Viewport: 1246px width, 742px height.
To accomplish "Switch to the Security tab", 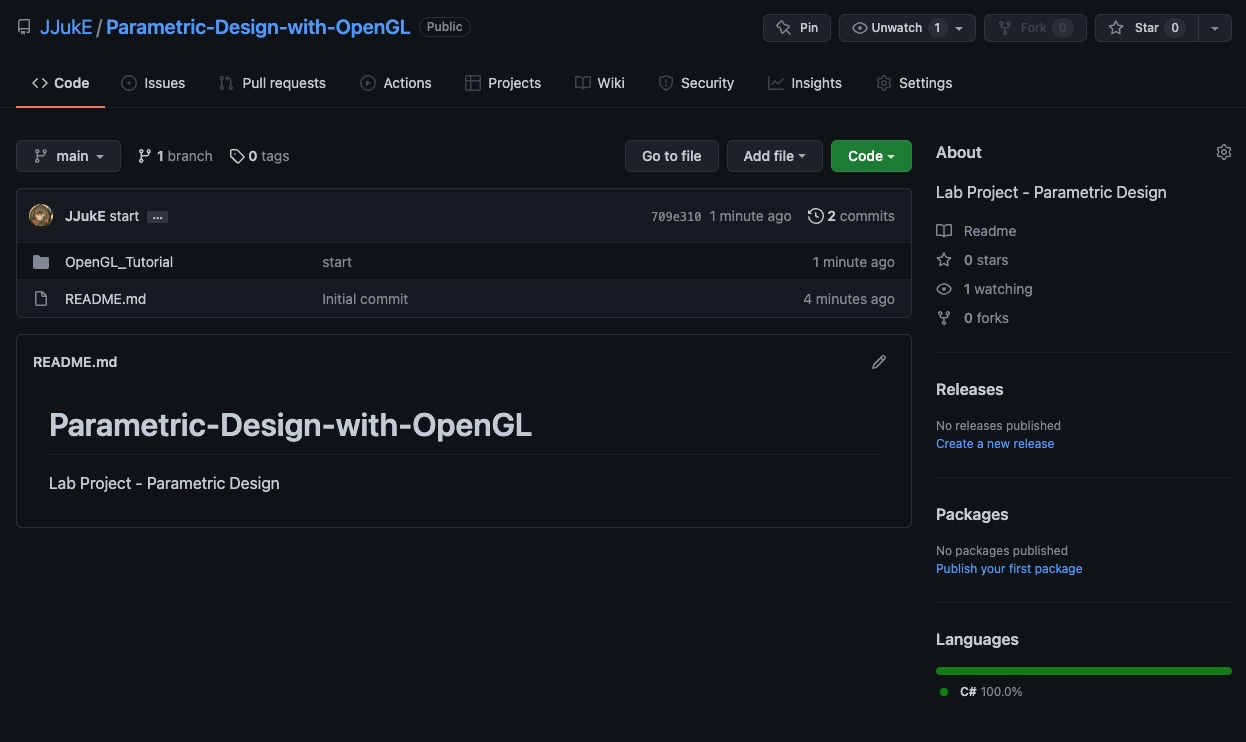I will 696,83.
